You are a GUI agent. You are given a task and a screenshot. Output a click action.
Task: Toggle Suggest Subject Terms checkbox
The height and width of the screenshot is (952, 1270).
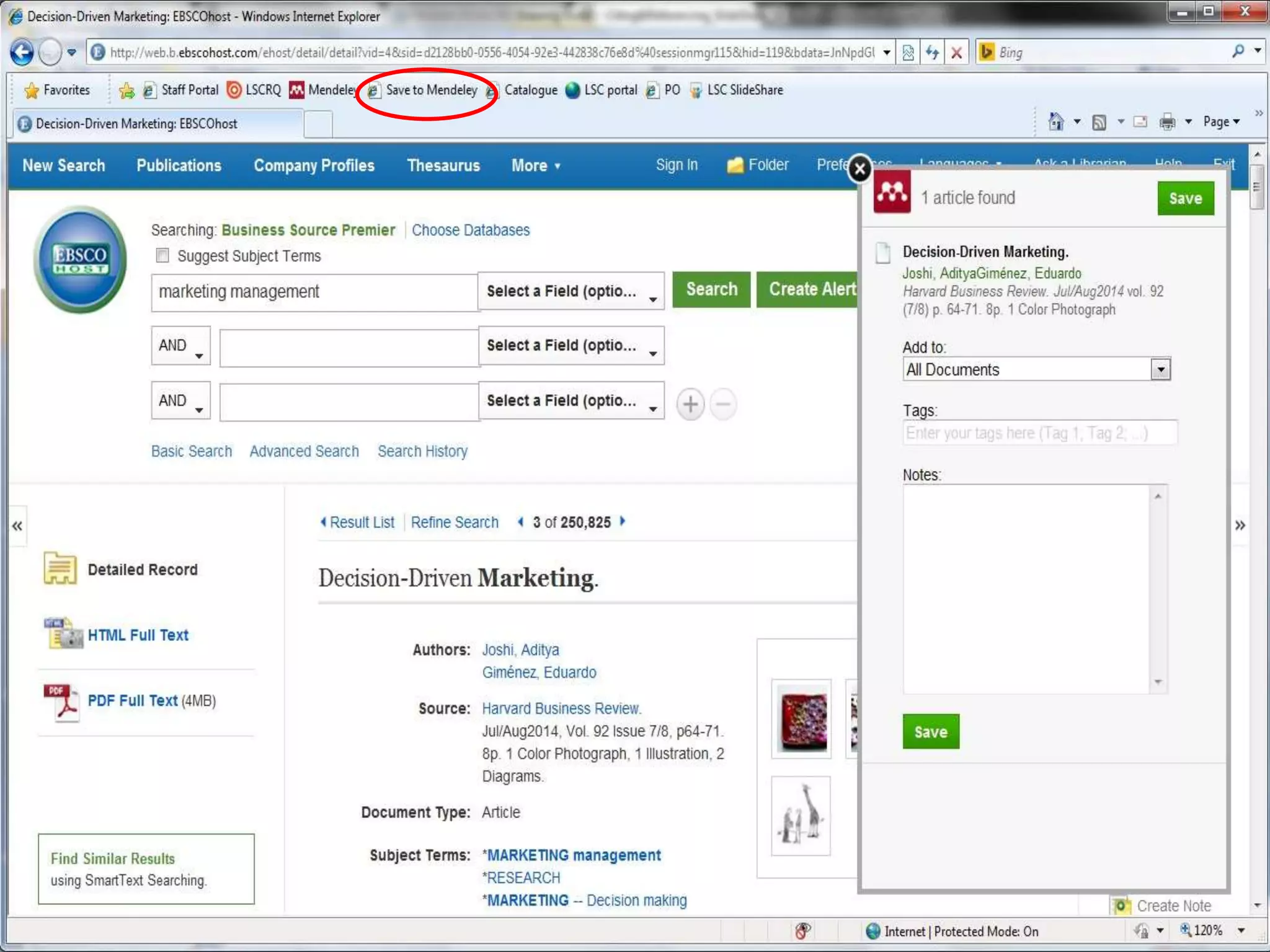(162, 255)
